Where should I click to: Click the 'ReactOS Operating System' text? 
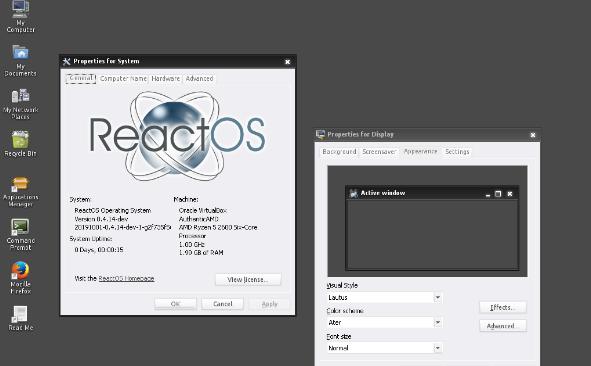(x=113, y=211)
